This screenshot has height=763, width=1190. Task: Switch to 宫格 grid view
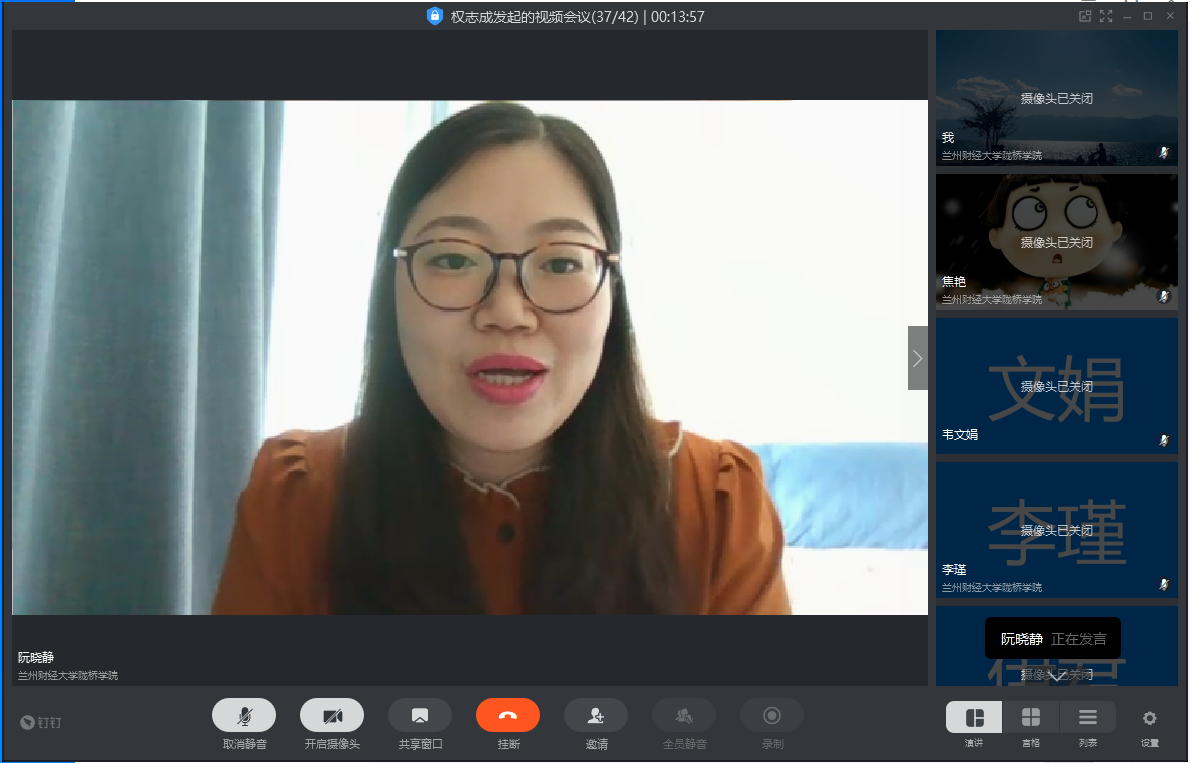(1031, 717)
